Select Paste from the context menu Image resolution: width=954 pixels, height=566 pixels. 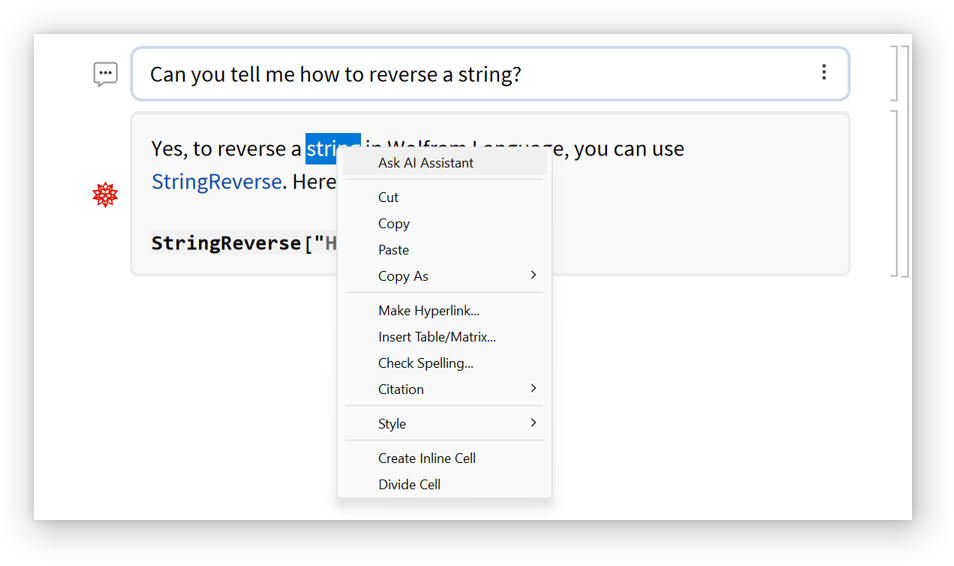[x=393, y=250]
